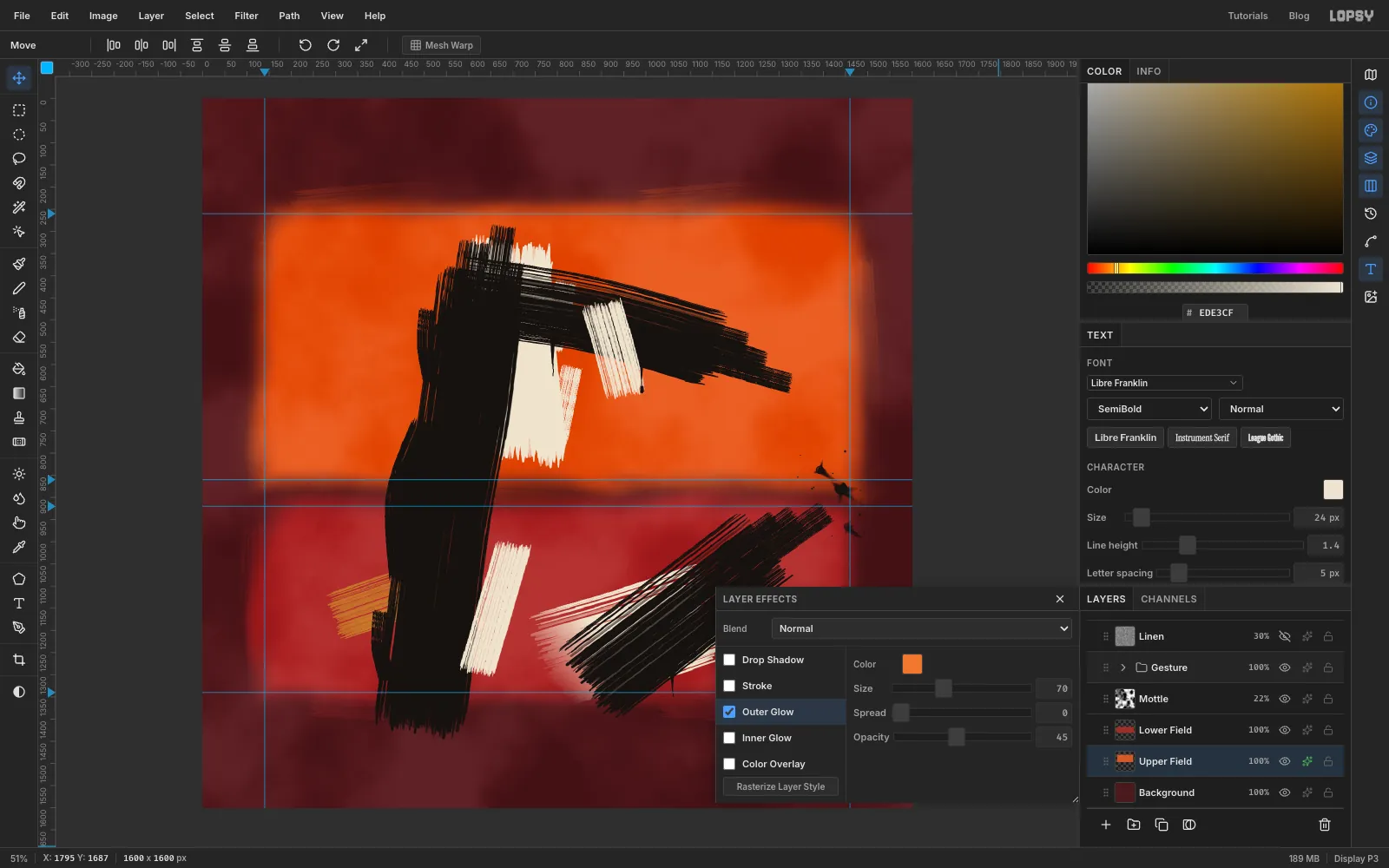Select the eyedropper tool

(19, 547)
